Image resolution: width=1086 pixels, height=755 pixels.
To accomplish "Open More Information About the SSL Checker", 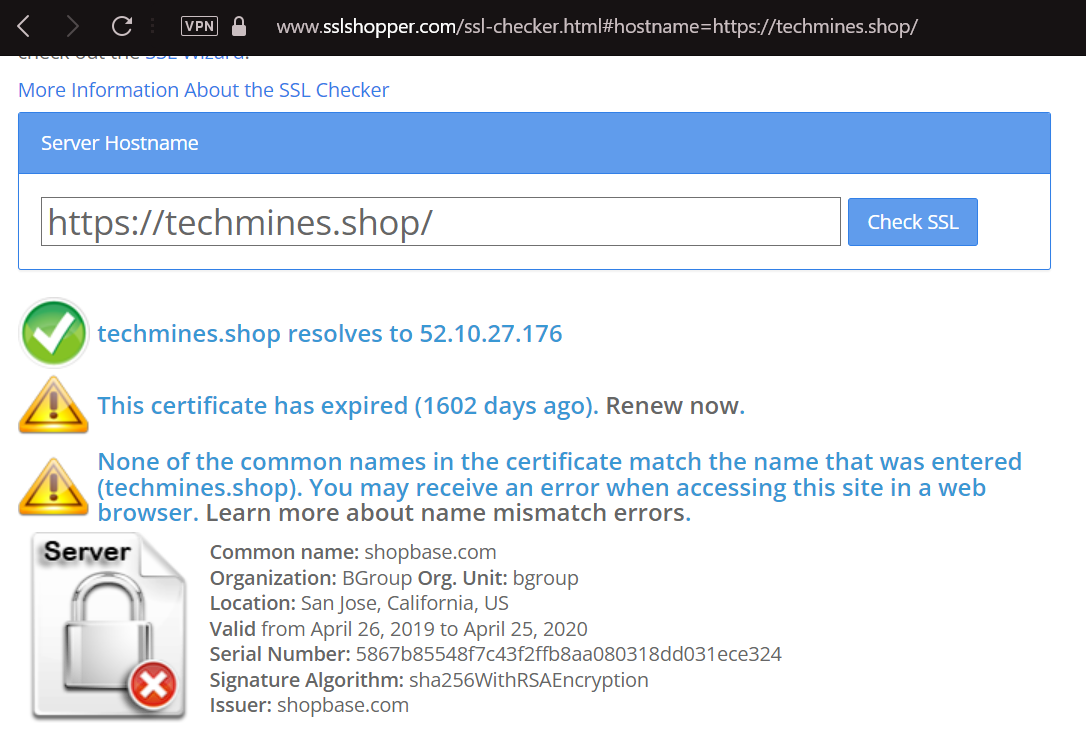I will 204,90.
